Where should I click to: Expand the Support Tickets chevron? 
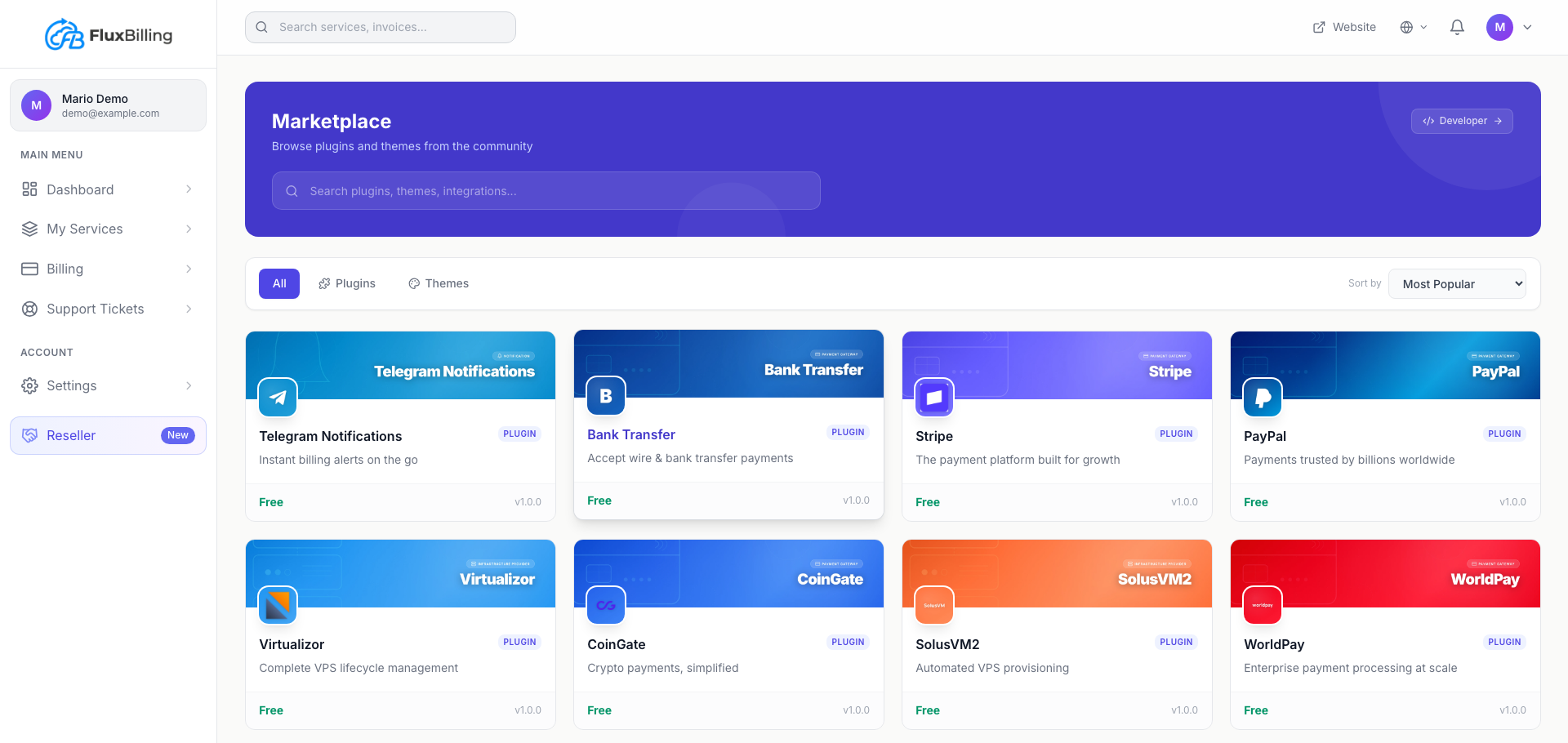pyautogui.click(x=189, y=309)
